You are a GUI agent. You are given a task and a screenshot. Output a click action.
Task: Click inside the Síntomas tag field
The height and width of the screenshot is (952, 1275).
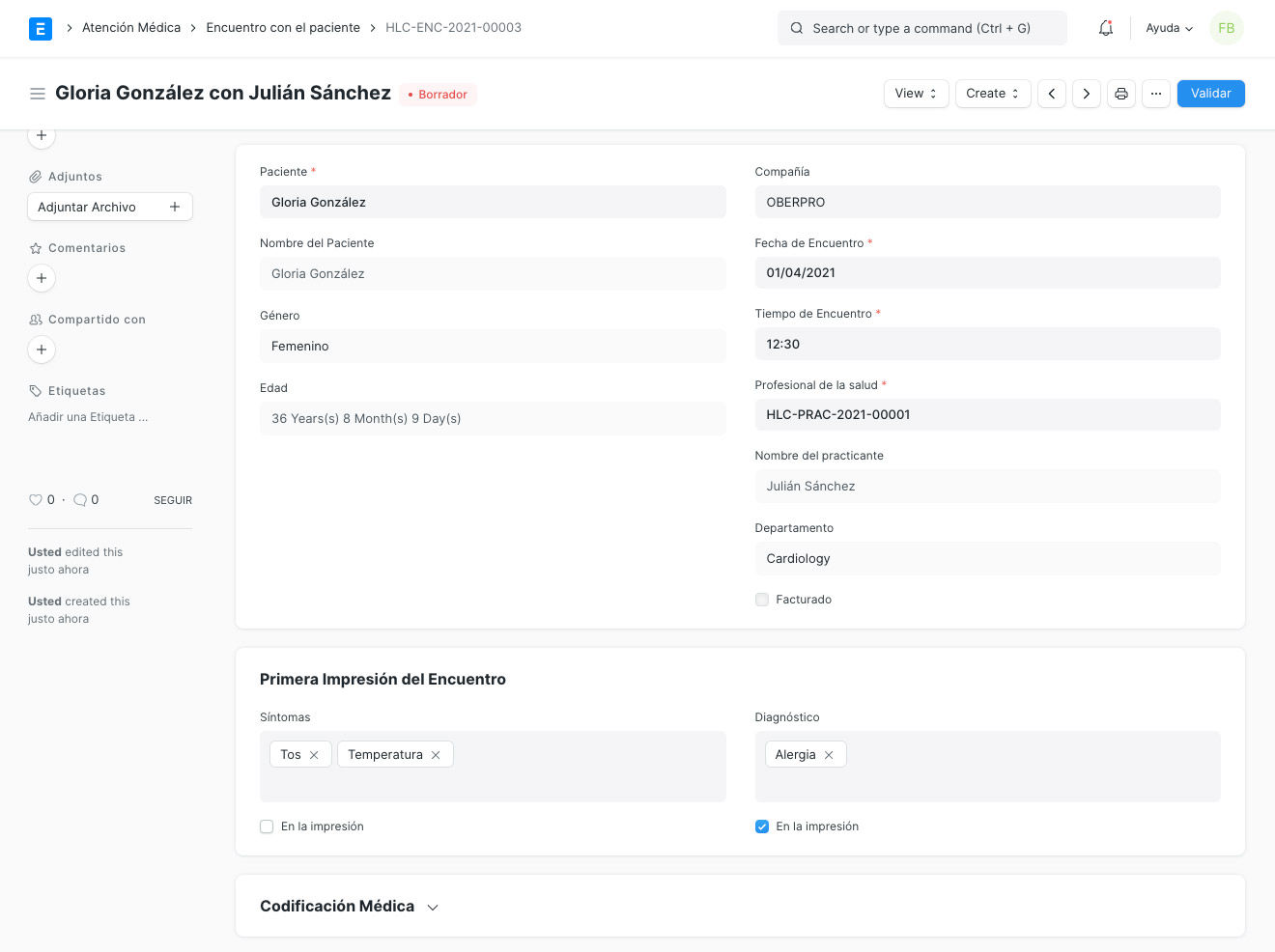493,767
